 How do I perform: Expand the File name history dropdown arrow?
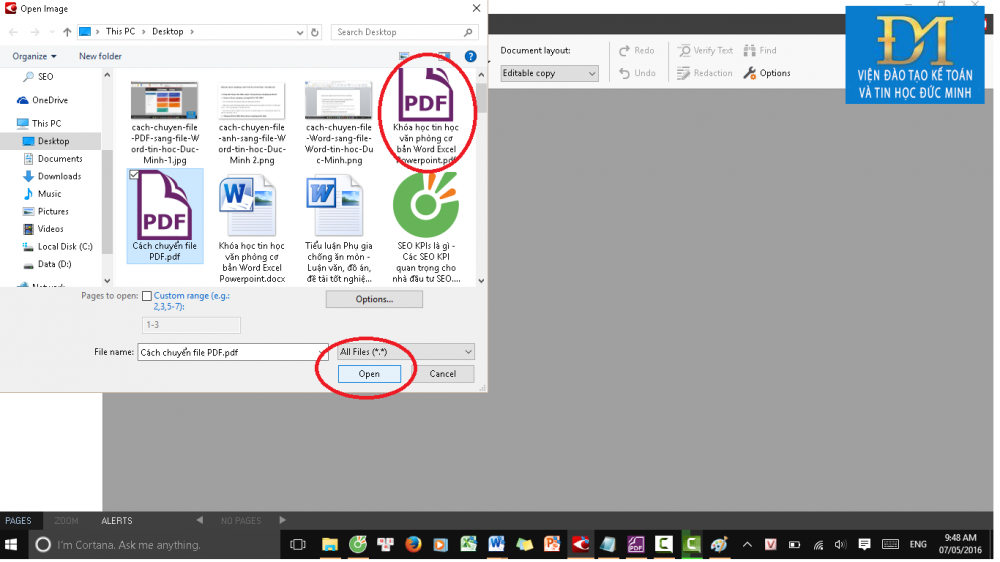pyautogui.click(x=322, y=352)
